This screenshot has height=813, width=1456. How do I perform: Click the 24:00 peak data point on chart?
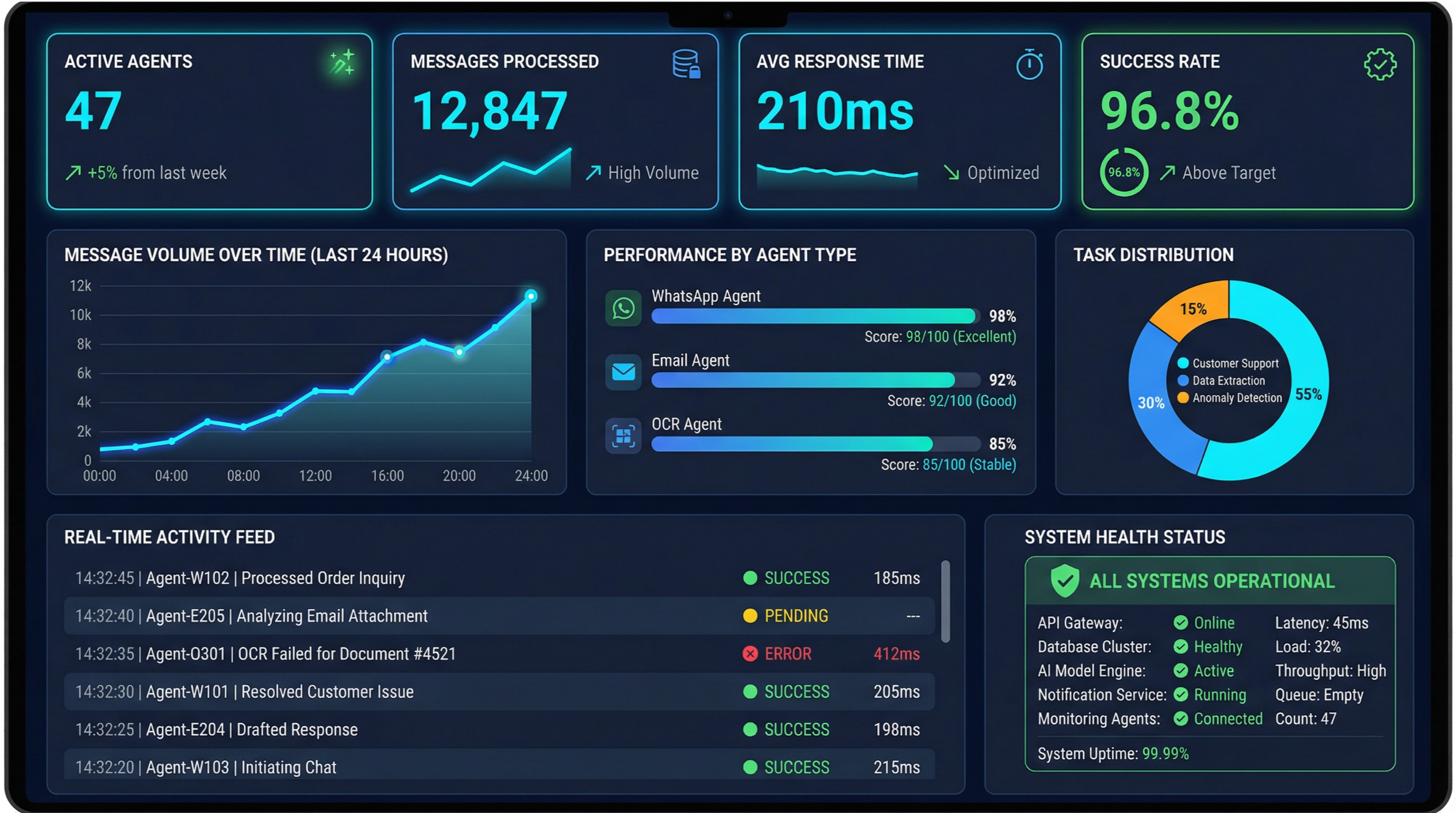pyautogui.click(x=531, y=296)
